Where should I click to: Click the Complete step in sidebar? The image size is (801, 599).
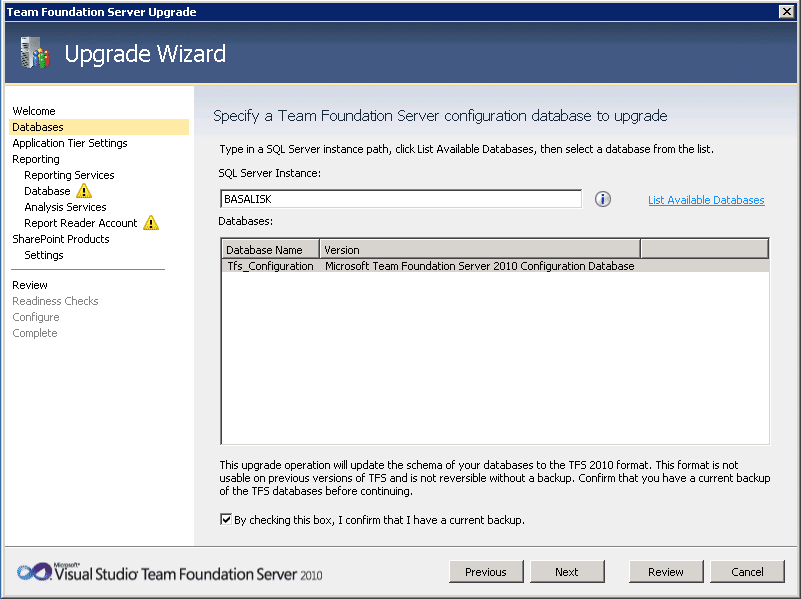(35, 333)
